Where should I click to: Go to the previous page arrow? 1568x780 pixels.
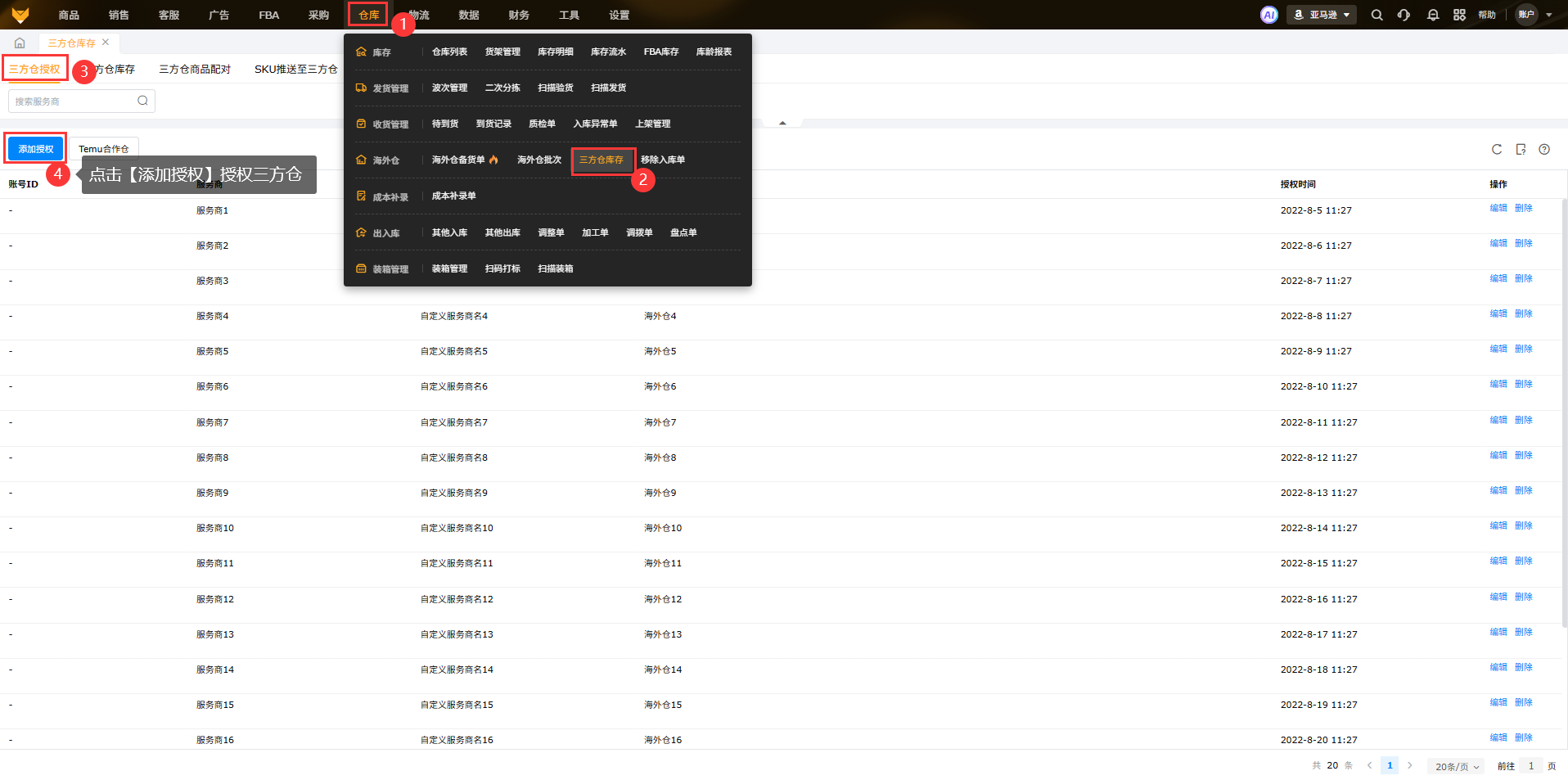coord(1369,765)
